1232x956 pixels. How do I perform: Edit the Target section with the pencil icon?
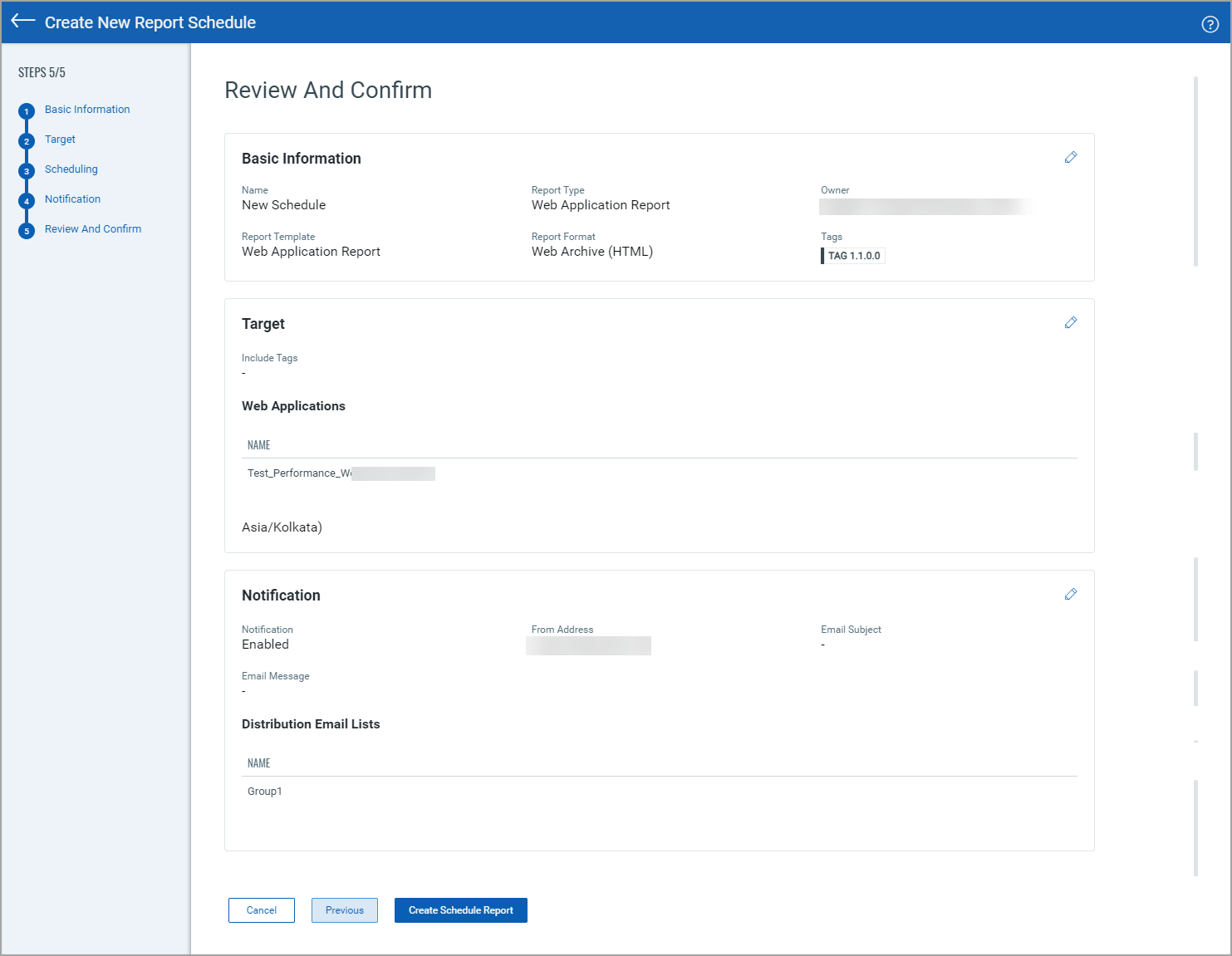click(x=1071, y=322)
